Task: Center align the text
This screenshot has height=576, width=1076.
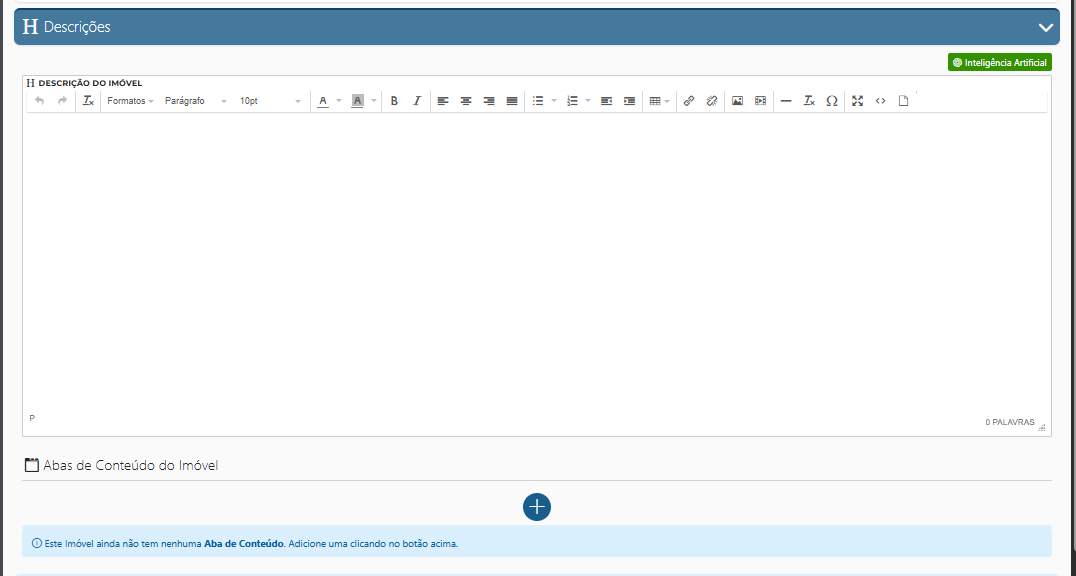Action: pos(466,101)
